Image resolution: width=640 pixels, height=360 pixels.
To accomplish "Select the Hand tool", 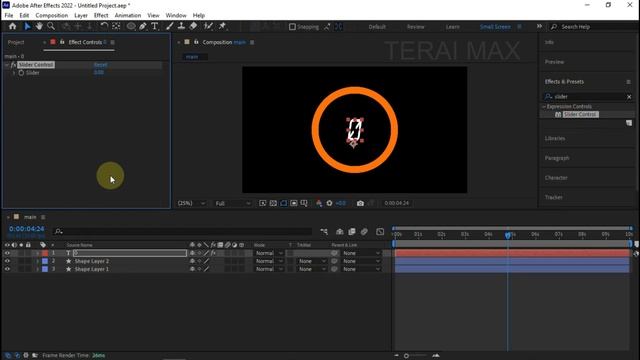I will (39, 27).
